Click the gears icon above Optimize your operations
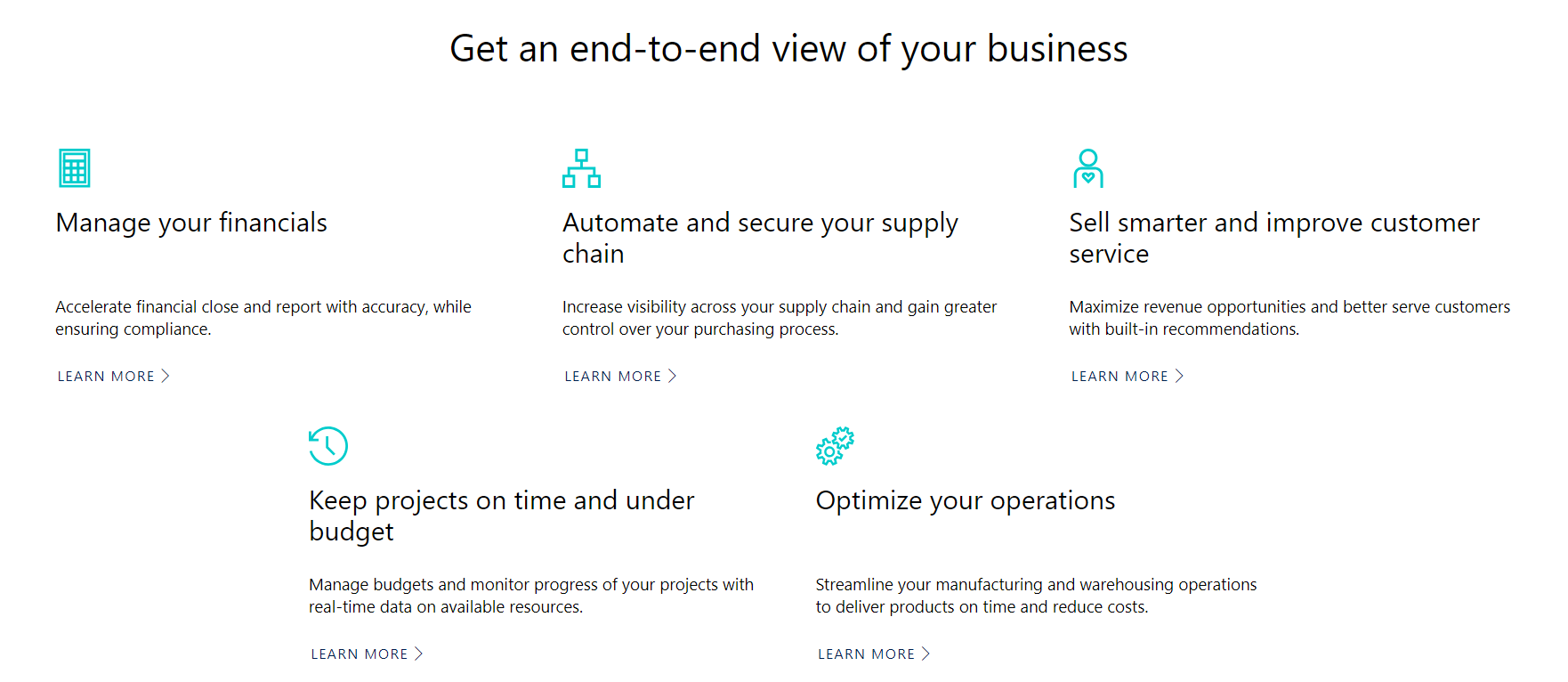The width and height of the screenshot is (1568, 682). [835, 446]
